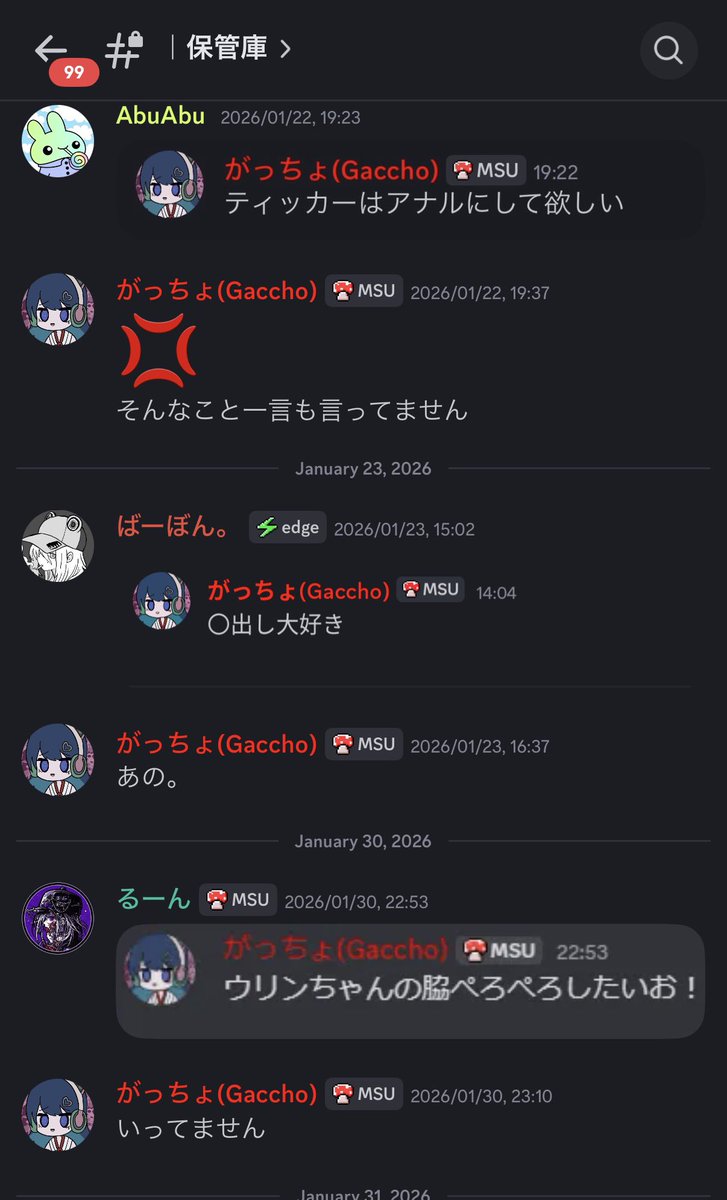Open forwarded message ティッカーはアナルにして欲しい

[410, 189]
